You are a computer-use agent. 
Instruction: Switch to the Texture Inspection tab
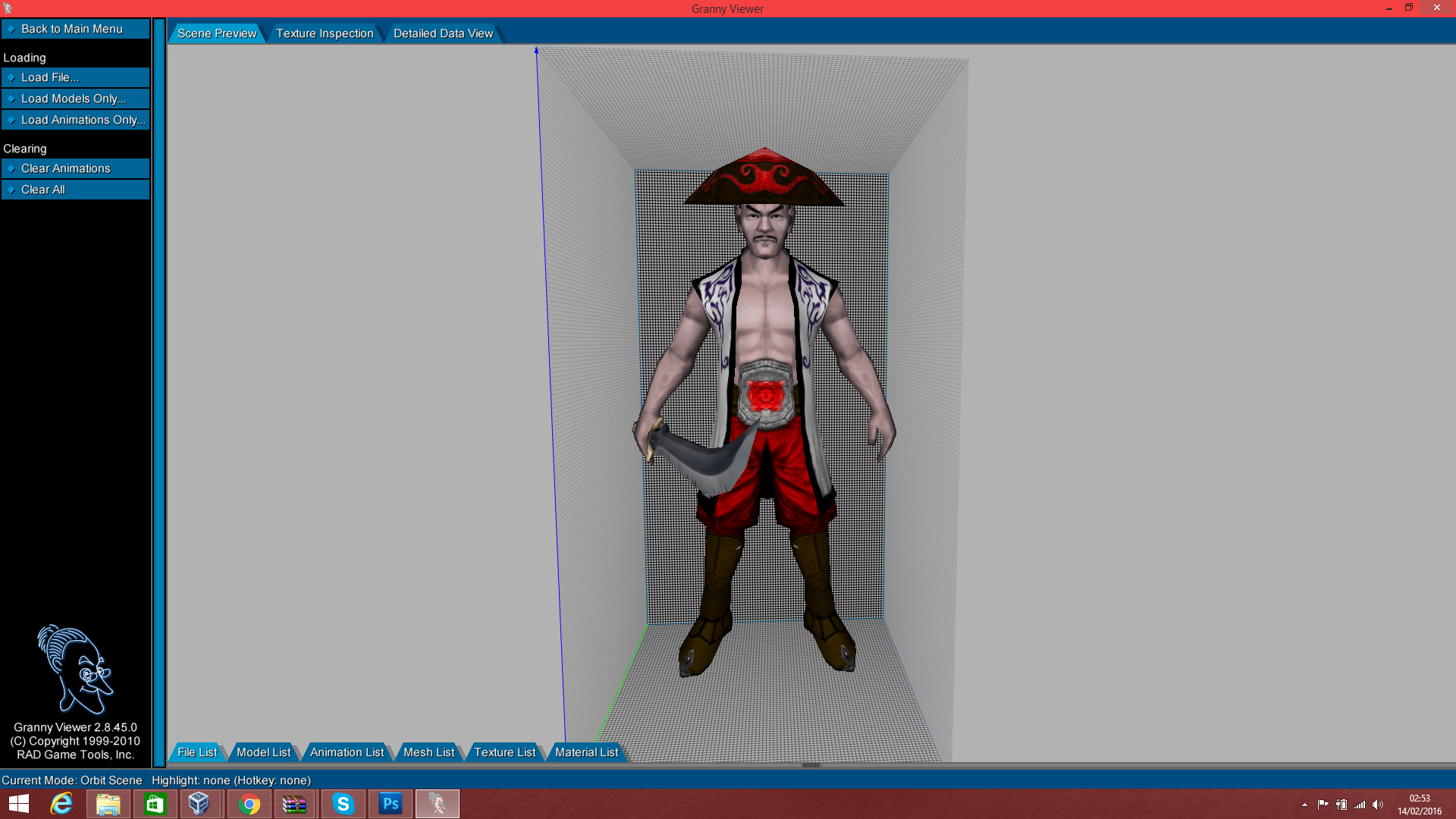325,33
